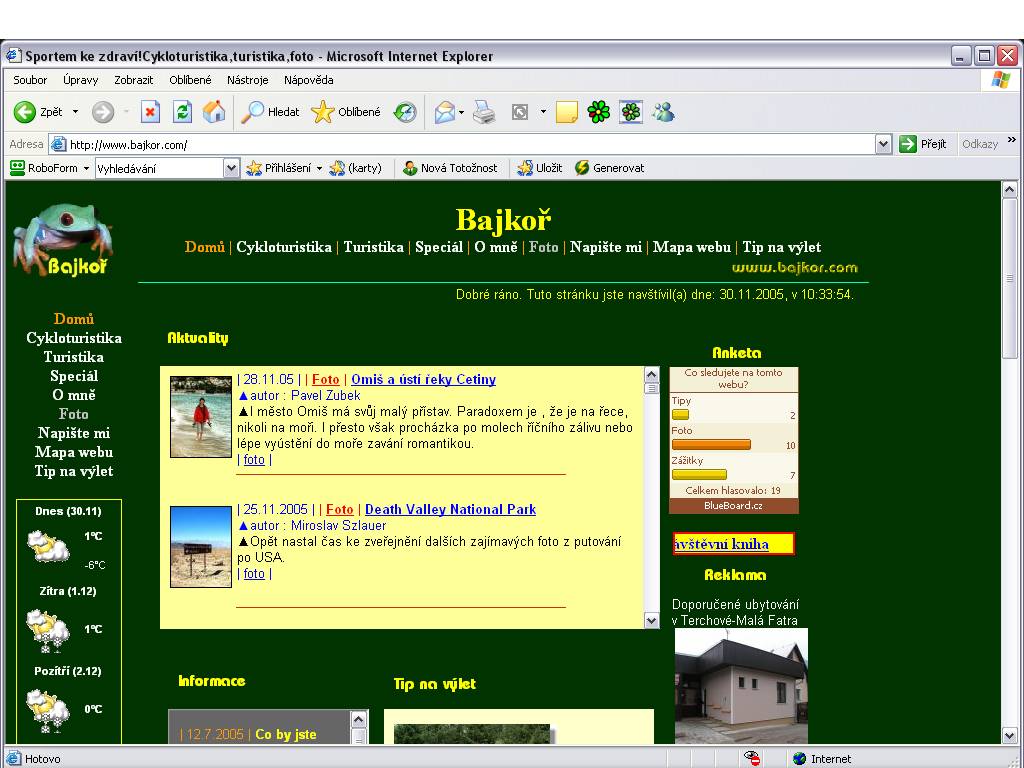This screenshot has height=768, width=1024.
Task: Click BlueBoard.cz poll footer link
Action: coord(733,506)
